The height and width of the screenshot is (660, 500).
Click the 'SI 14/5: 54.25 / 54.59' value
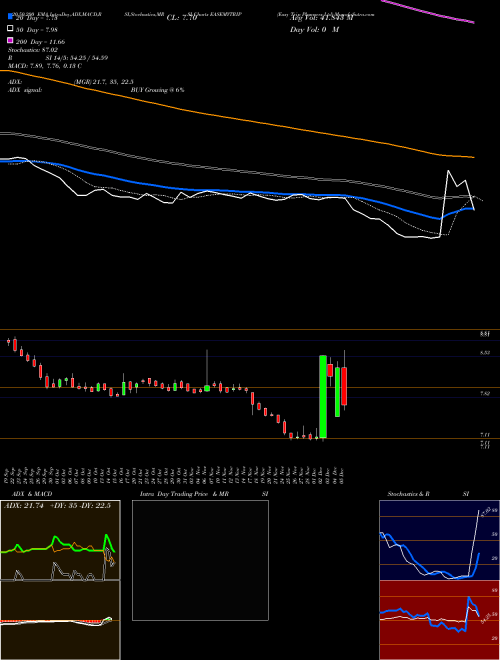[x=77, y=58]
